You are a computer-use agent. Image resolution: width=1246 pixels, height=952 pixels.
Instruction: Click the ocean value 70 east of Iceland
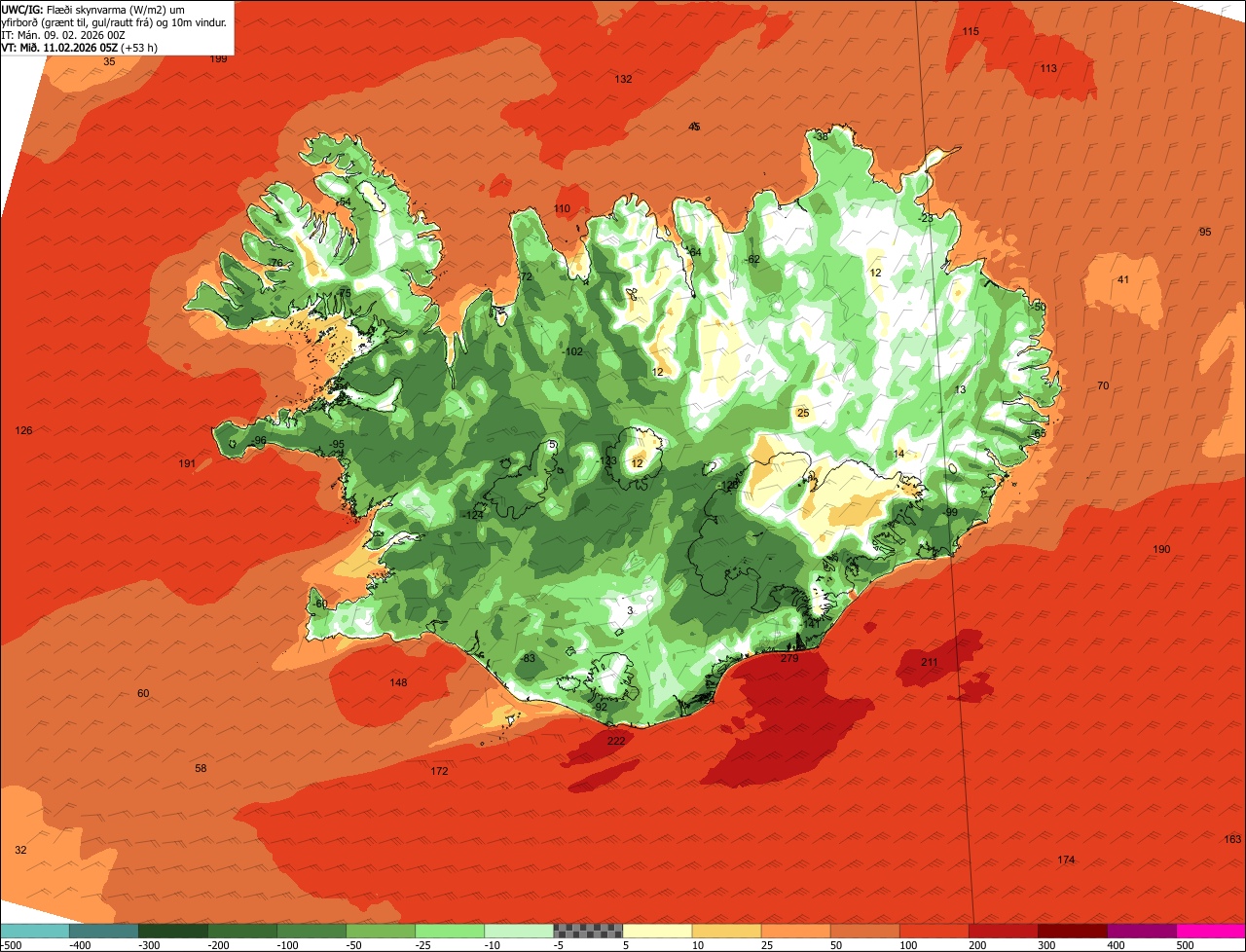[1103, 385]
